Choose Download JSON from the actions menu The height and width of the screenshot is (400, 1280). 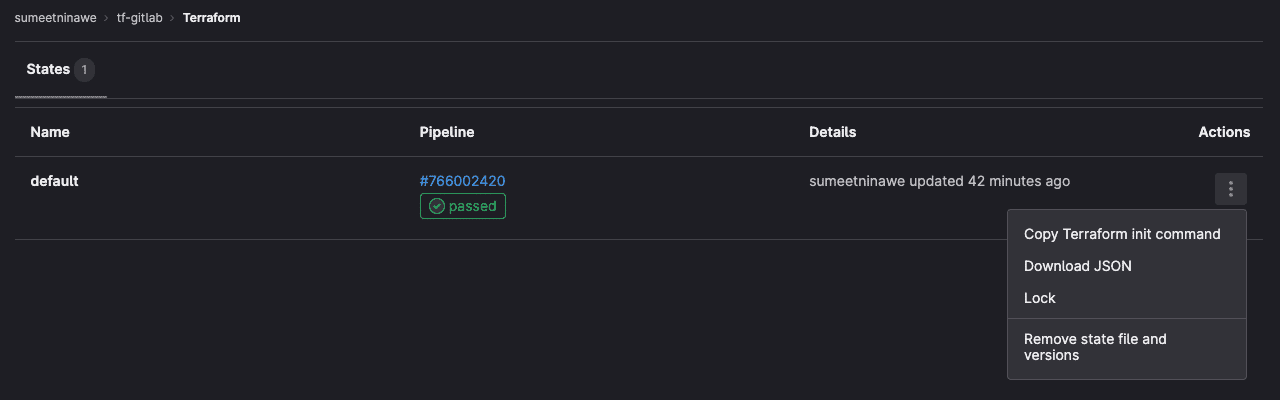click(1078, 266)
